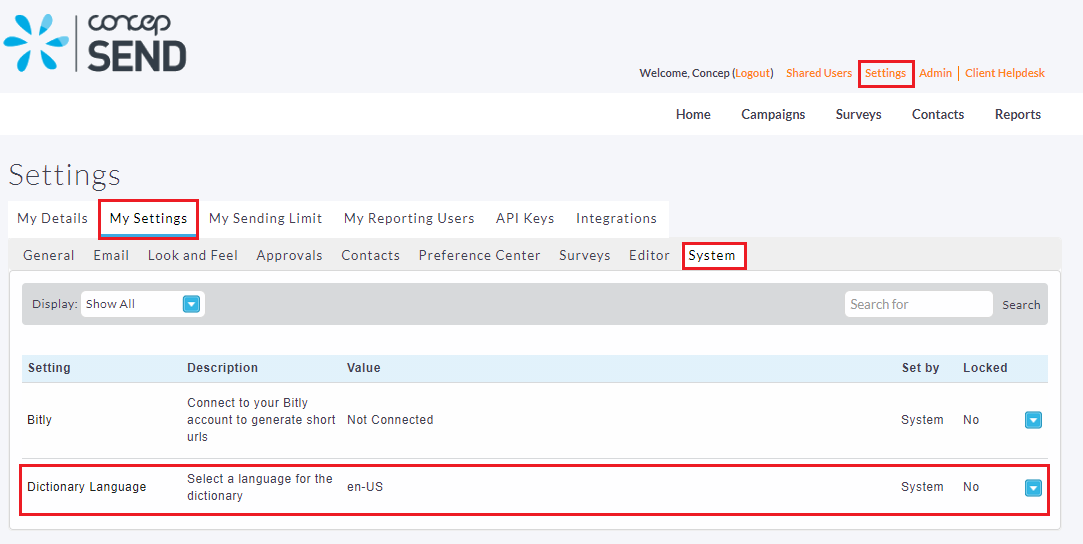1083x544 pixels.
Task: Open the Settings link in header
Action: pyautogui.click(x=885, y=73)
